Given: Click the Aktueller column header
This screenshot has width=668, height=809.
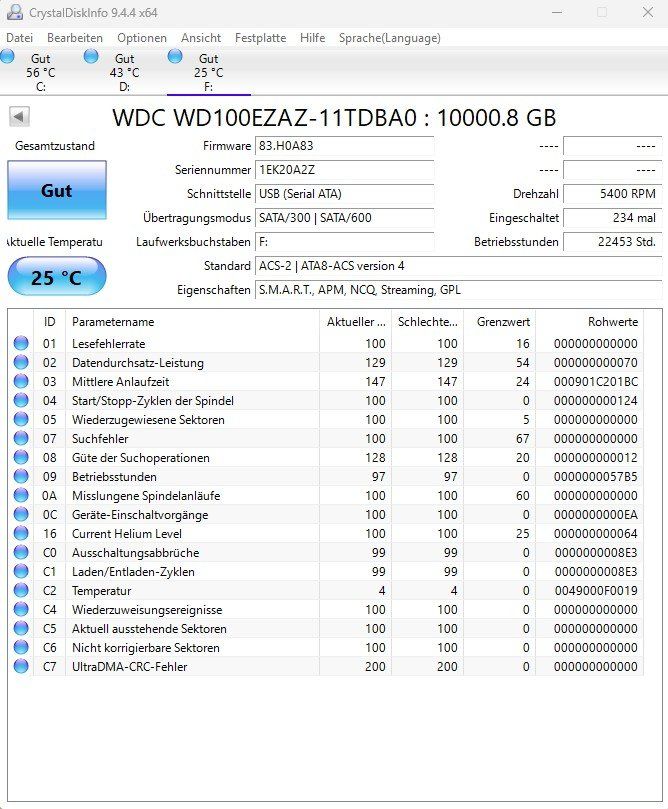Looking at the screenshot, I should [x=355, y=322].
